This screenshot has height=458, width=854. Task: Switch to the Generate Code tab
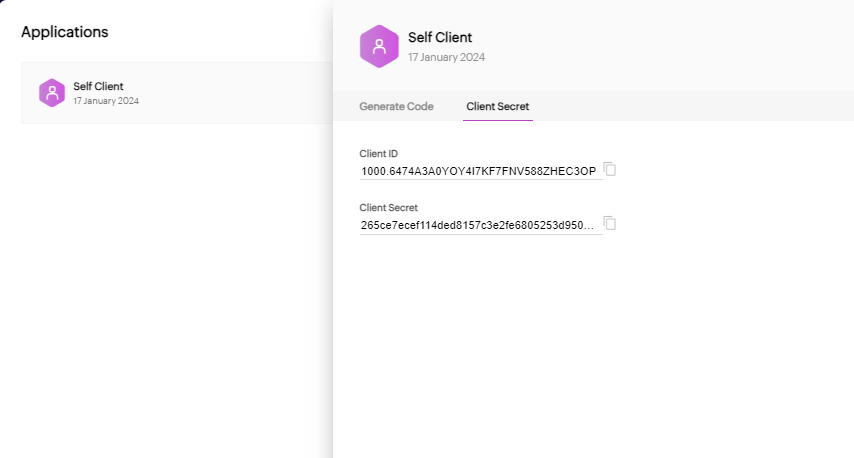click(396, 106)
